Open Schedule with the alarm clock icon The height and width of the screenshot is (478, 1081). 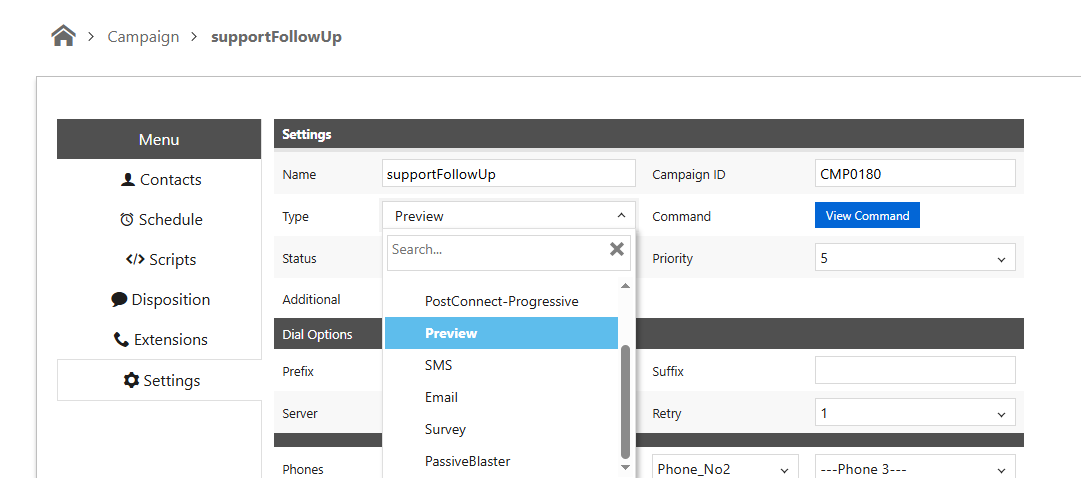point(160,220)
